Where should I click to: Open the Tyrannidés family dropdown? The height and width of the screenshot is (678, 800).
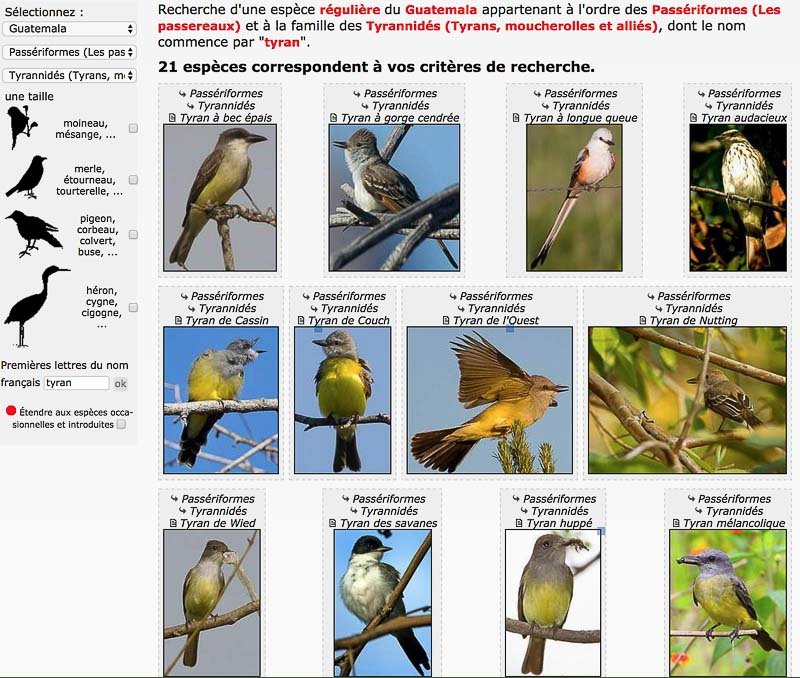(x=69, y=76)
